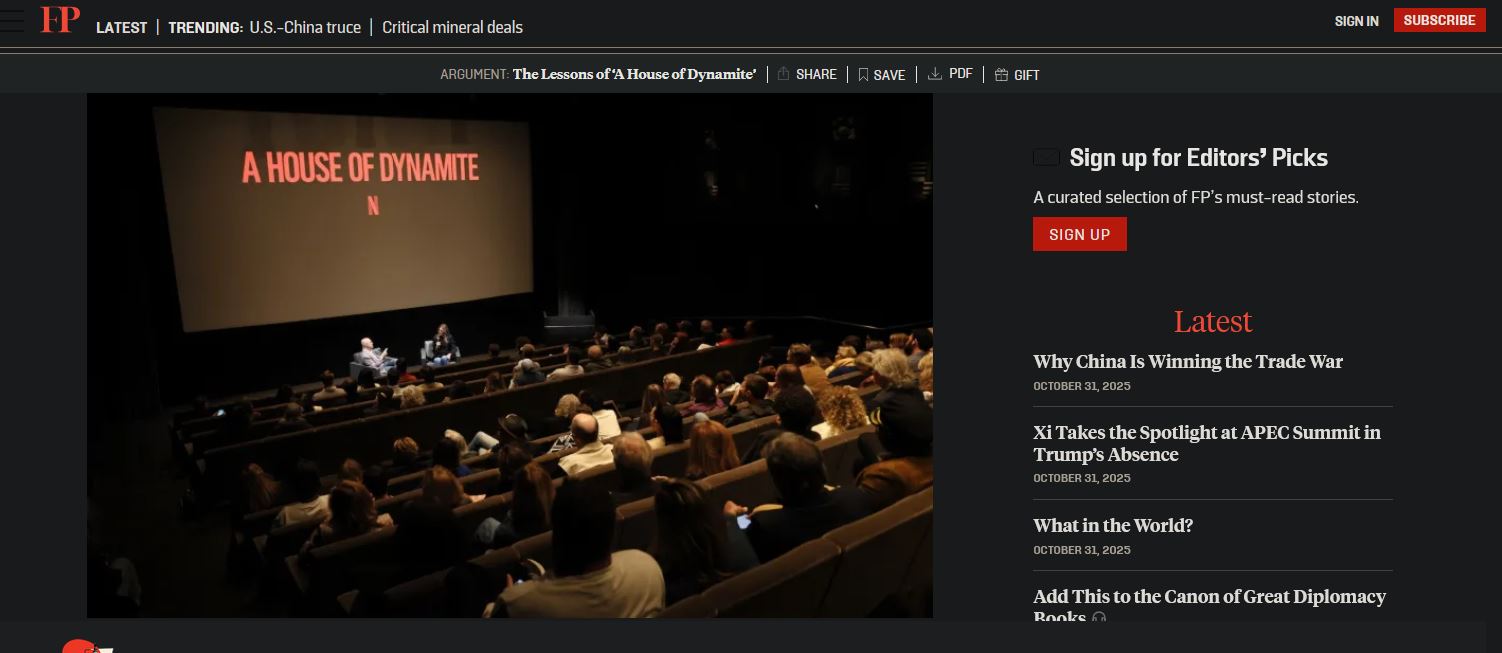Image resolution: width=1502 pixels, height=653 pixels.
Task: Click the Sign In link
Action: pyautogui.click(x=1356, y=21)
